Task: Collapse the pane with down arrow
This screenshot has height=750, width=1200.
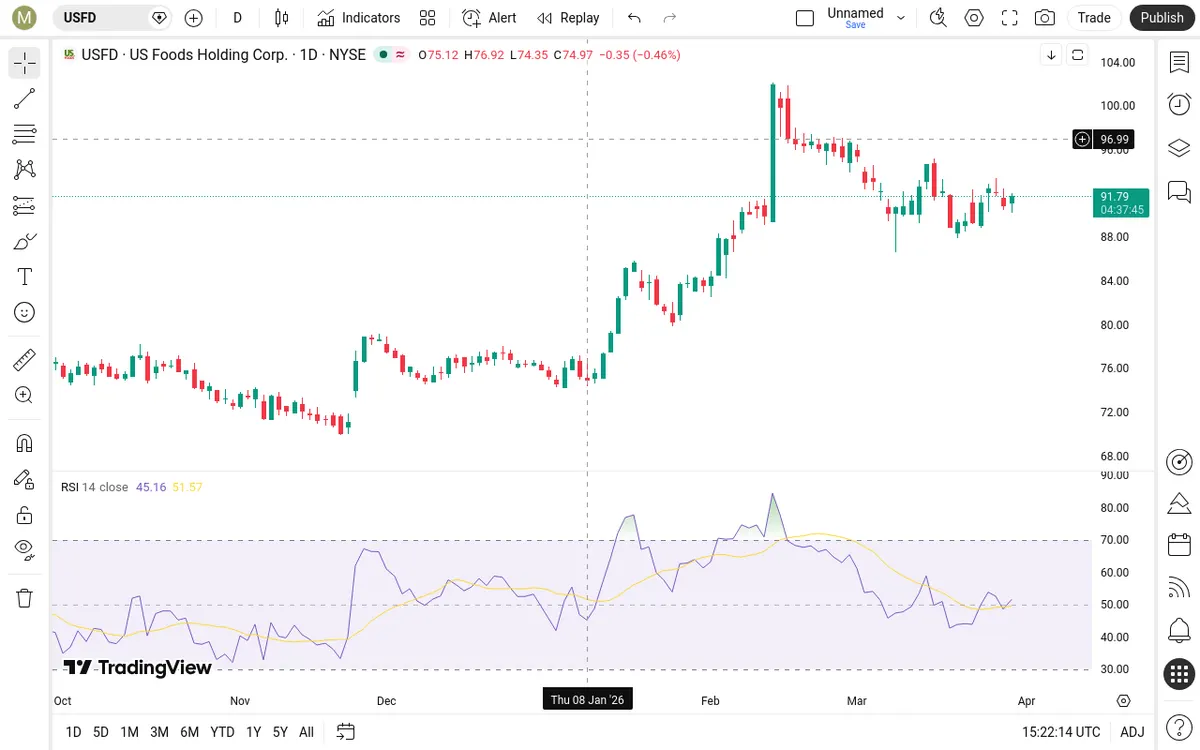Action: pyautogui.click(x=1051, y=55)
